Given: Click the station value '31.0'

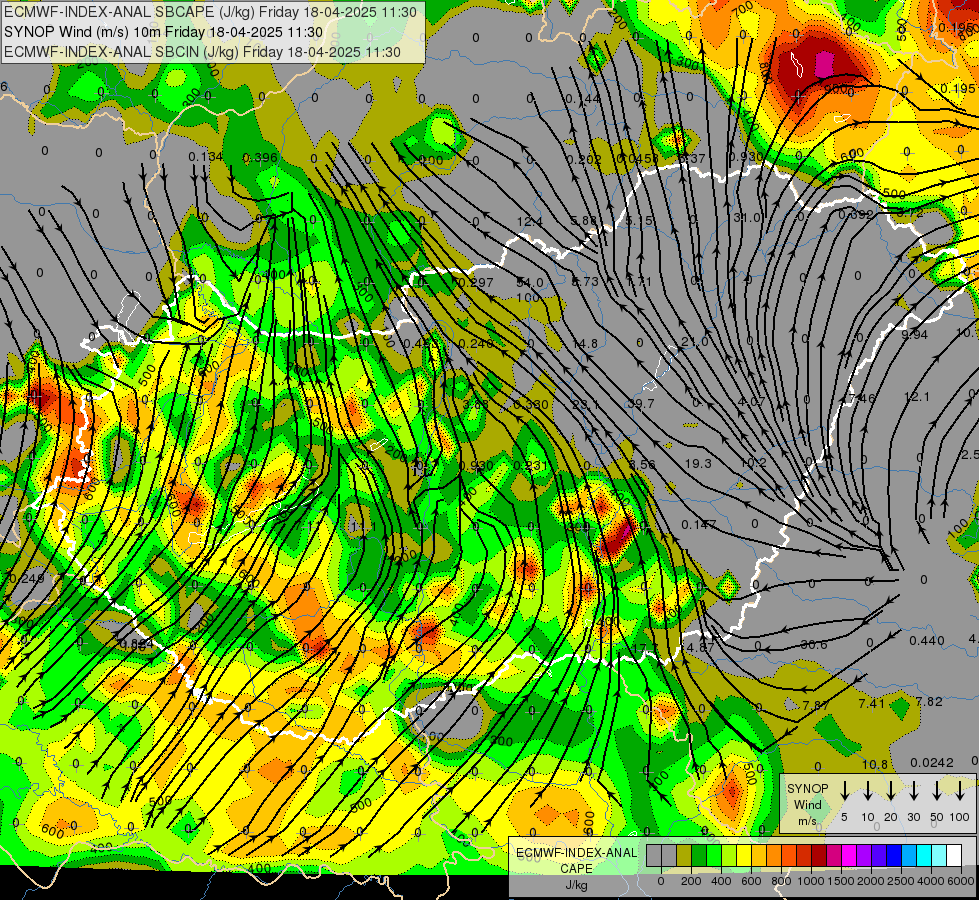Looking at the screenshot, I should [x=747, y=217].
